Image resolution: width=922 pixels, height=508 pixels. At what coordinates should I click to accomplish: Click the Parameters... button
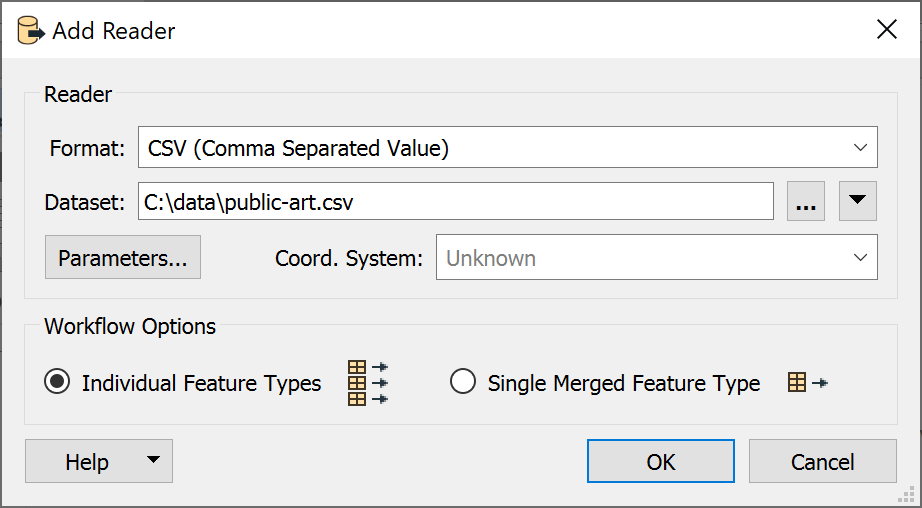123,258
